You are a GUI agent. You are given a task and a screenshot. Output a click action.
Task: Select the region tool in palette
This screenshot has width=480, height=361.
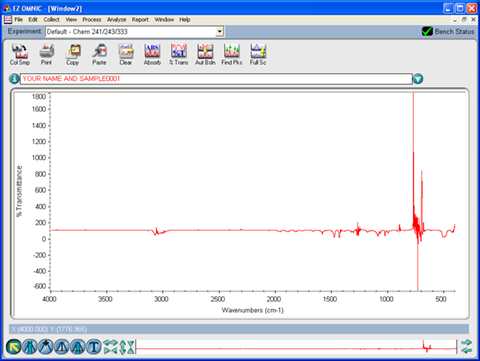(x=30, y=347)
